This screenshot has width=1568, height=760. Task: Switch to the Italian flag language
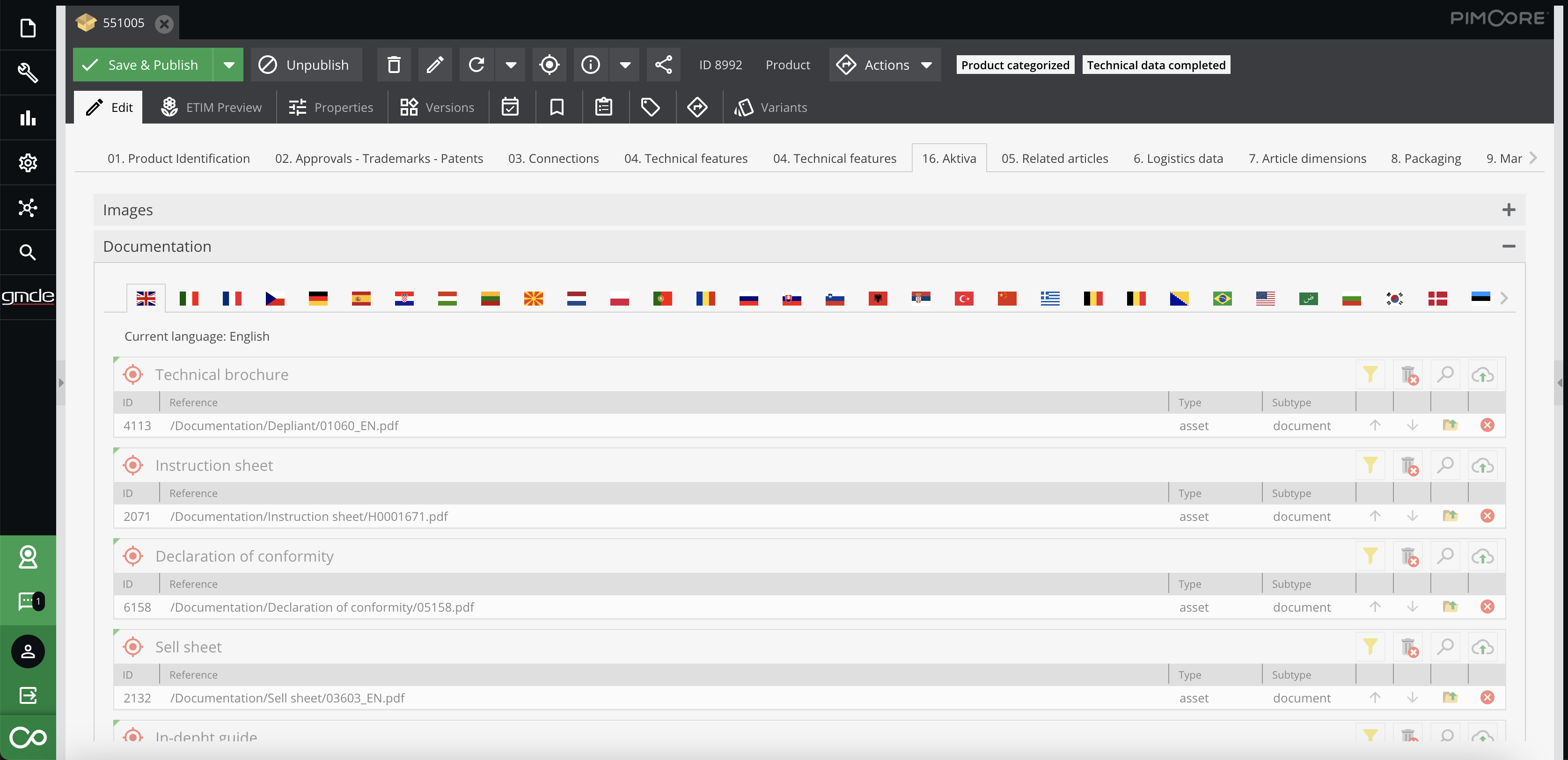189,298
